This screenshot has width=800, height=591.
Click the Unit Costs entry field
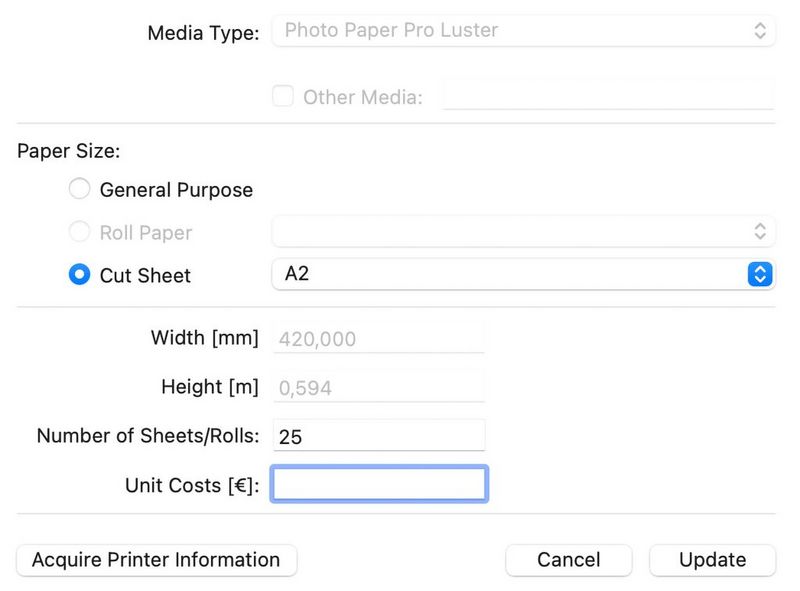pos(378,483)
